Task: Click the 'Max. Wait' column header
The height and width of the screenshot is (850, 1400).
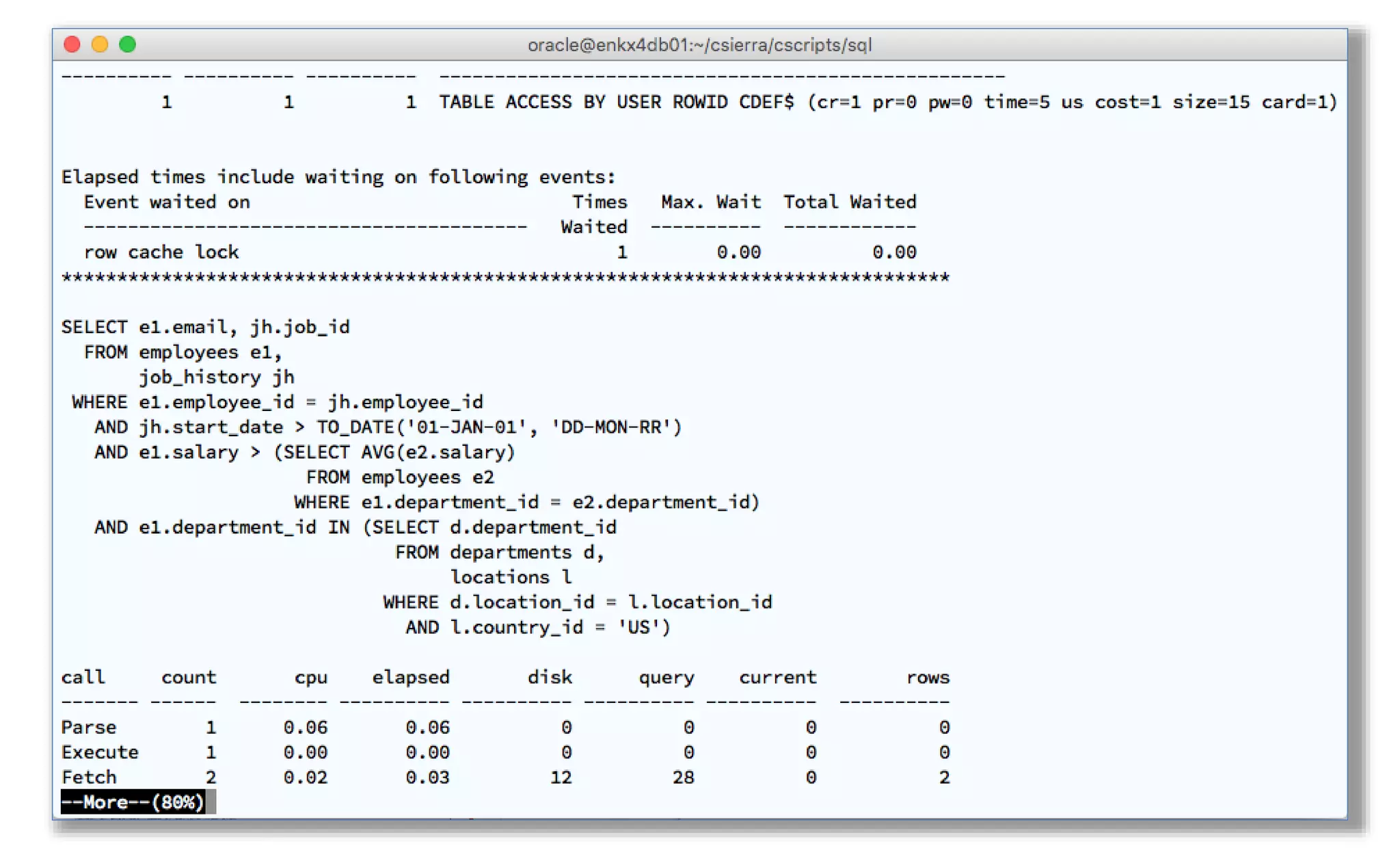Action: pos(711,202)
